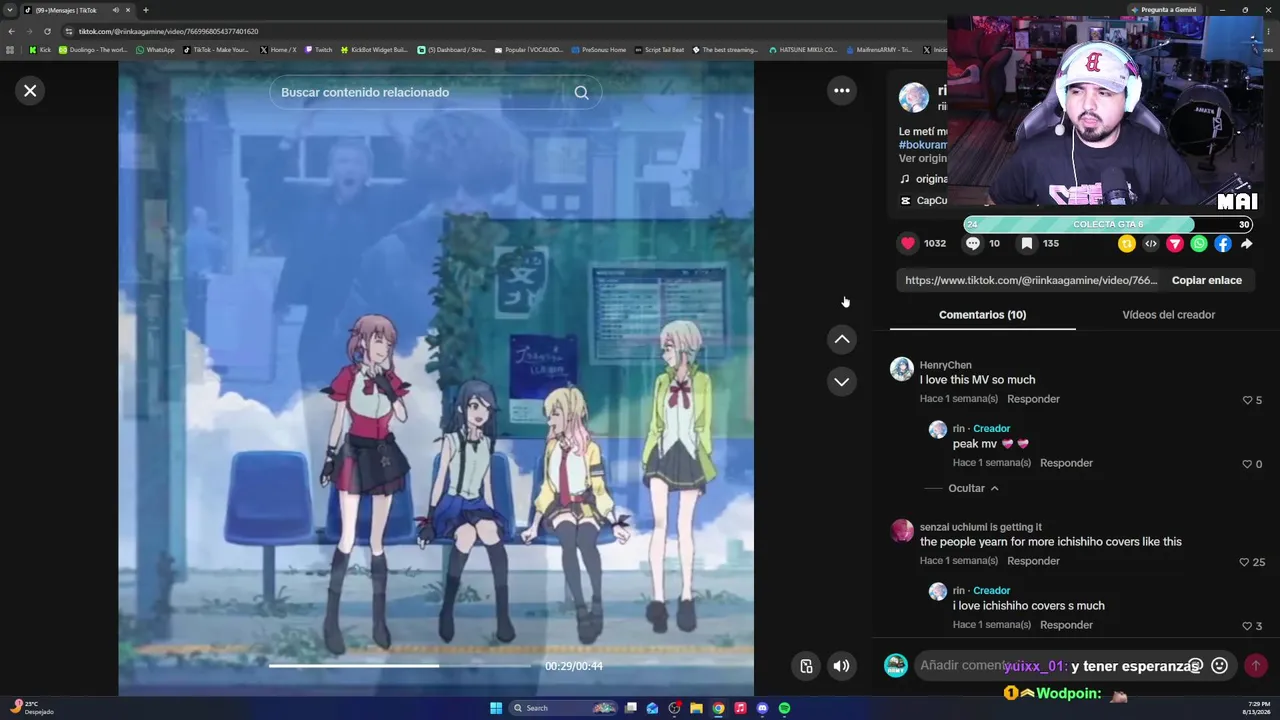Open the three-dot more options menu
The height and width of the screenshot is (720, 1280).
[x=842, y=91]
